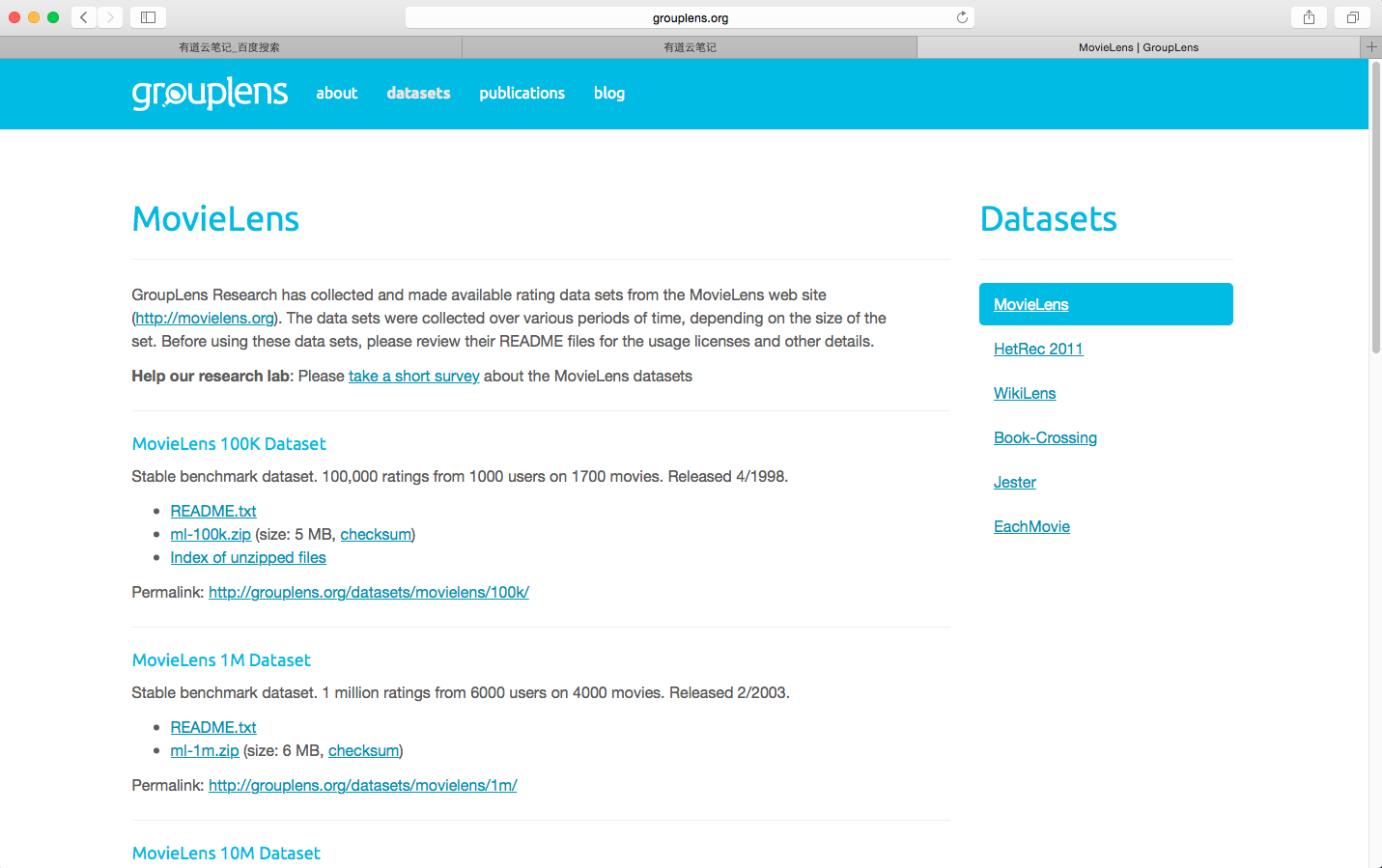Add a new tab with plus button
The image size is (1382, 868).
(1370, 46)
